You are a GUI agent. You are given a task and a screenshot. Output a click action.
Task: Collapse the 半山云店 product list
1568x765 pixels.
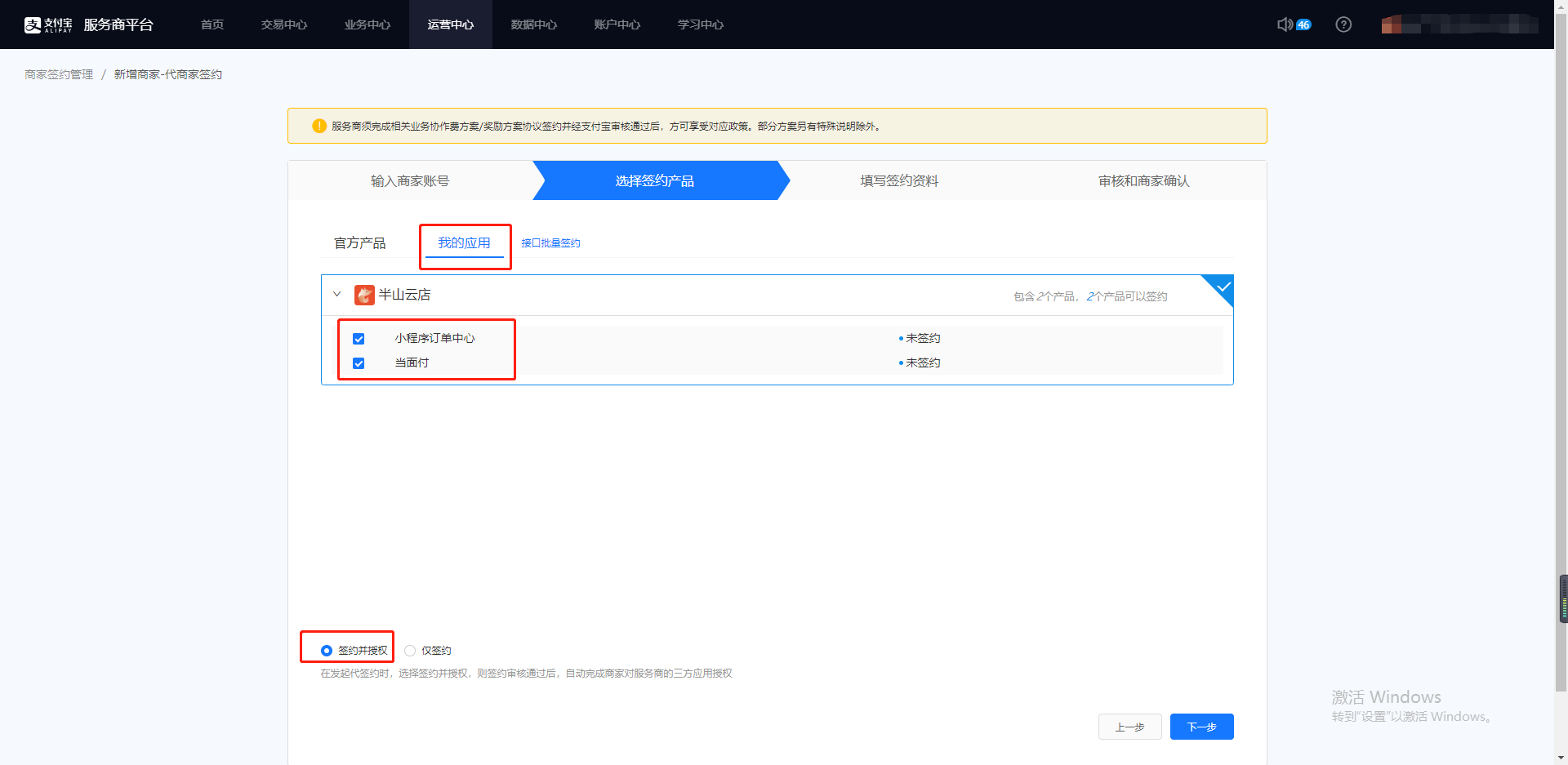336,294
